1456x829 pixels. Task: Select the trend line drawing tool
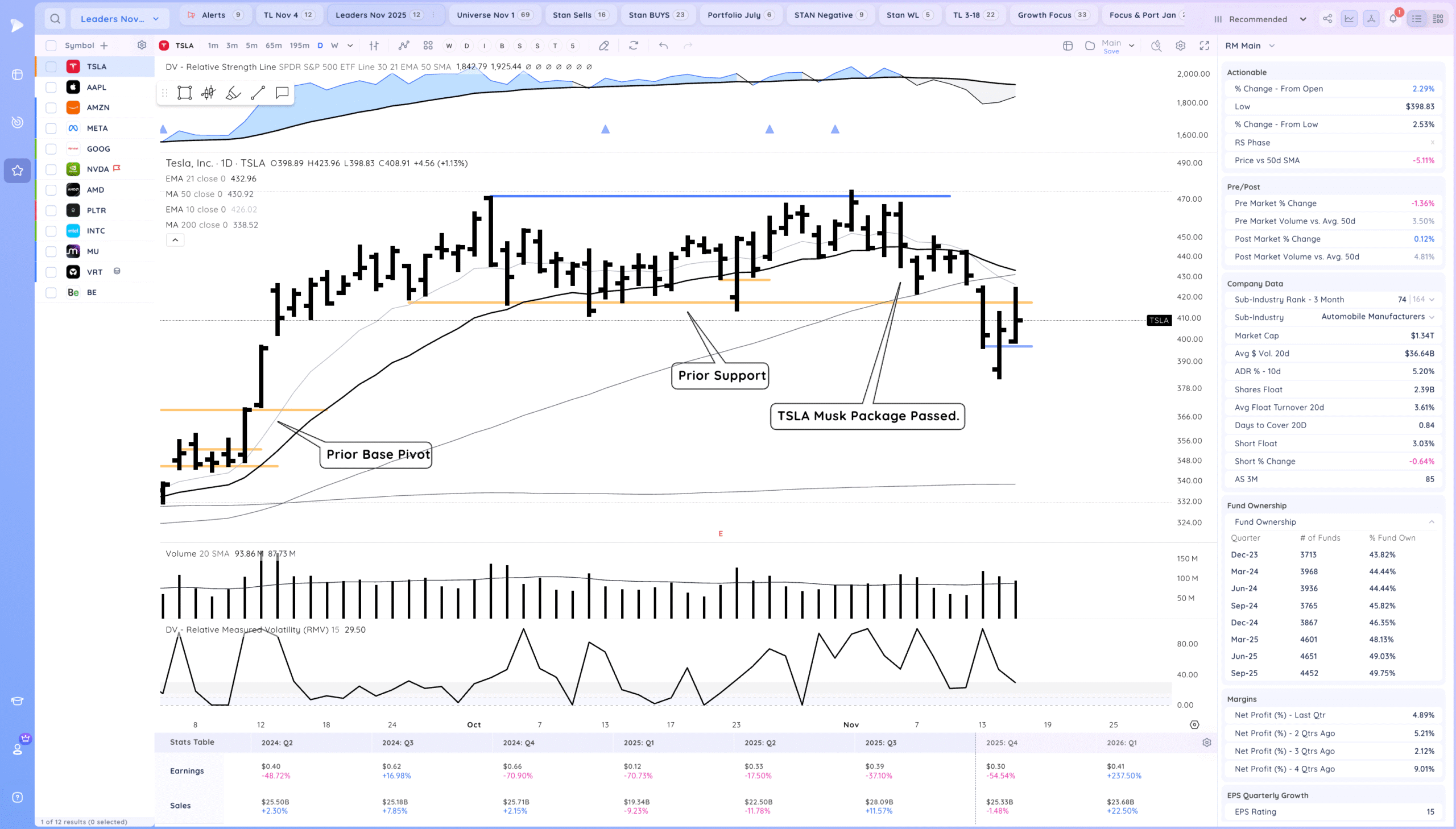click(x=258, y=93)
